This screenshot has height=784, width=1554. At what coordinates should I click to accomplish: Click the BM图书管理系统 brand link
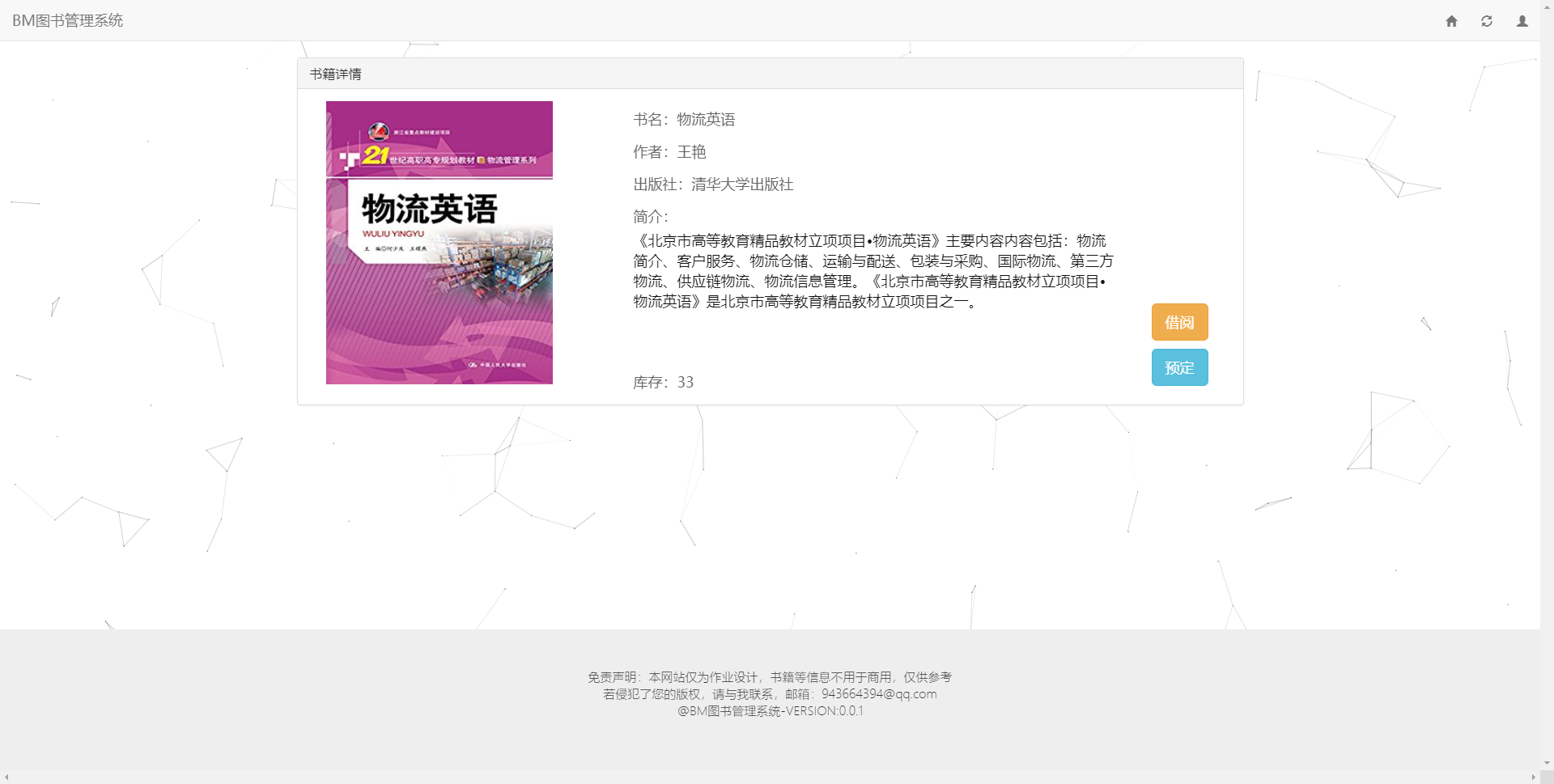67,20
